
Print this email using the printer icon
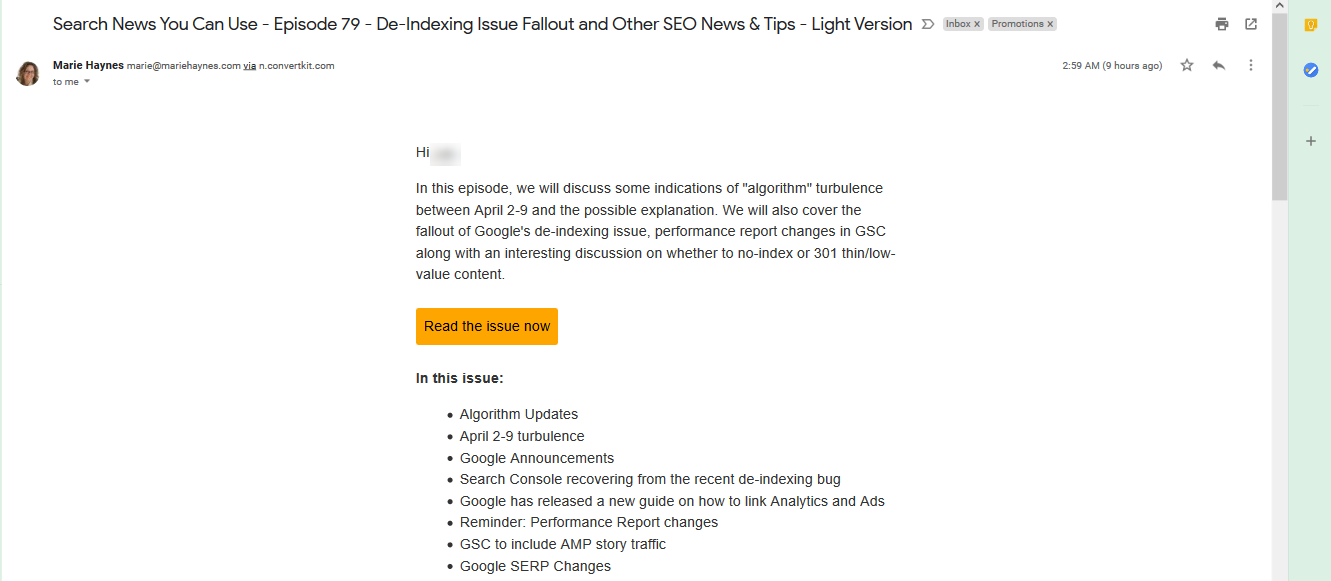coord(1221,24)
